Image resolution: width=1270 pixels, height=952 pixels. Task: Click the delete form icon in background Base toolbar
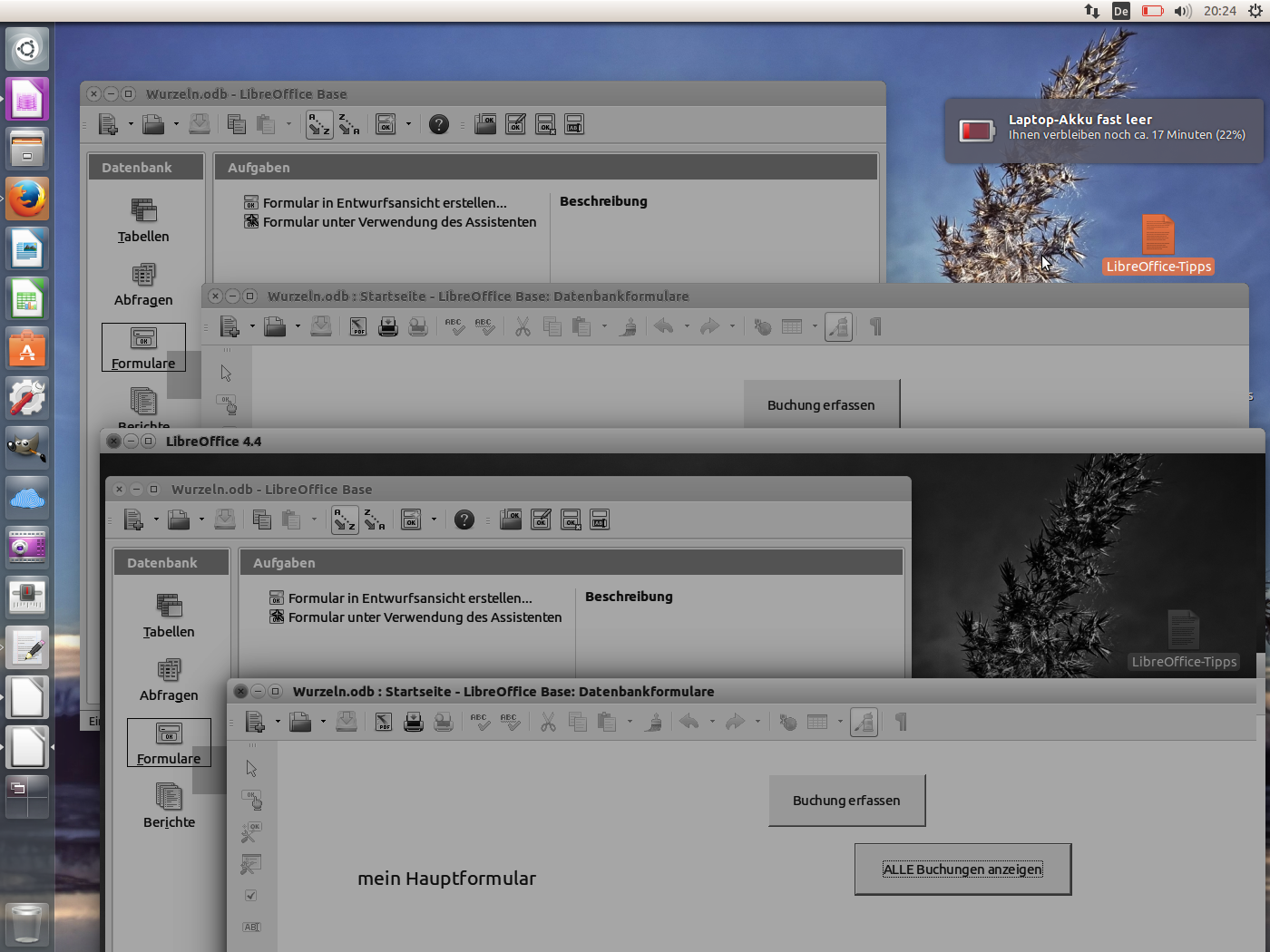click(x=545, y=124)
